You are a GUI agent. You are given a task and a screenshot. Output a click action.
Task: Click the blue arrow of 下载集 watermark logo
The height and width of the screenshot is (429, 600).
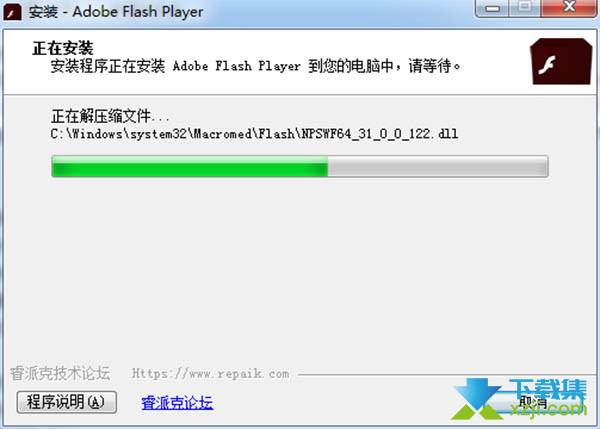(x=477, y=394)
